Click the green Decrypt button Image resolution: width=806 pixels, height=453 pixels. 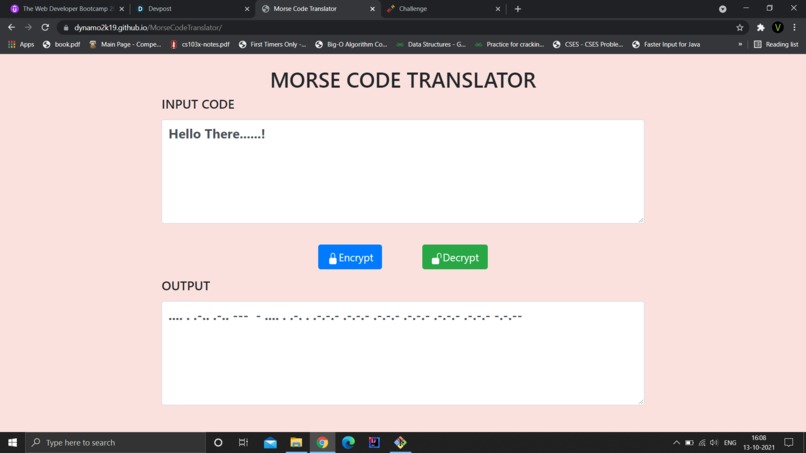click(455, 257)
